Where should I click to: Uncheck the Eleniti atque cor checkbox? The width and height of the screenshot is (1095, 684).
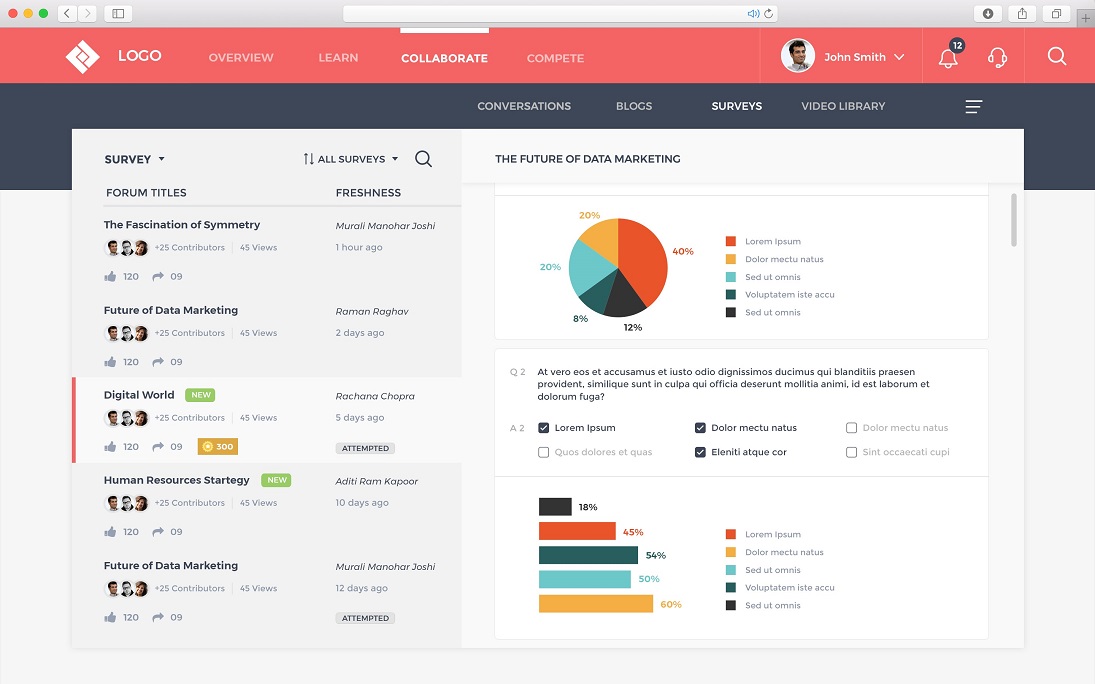coord(700,452)
